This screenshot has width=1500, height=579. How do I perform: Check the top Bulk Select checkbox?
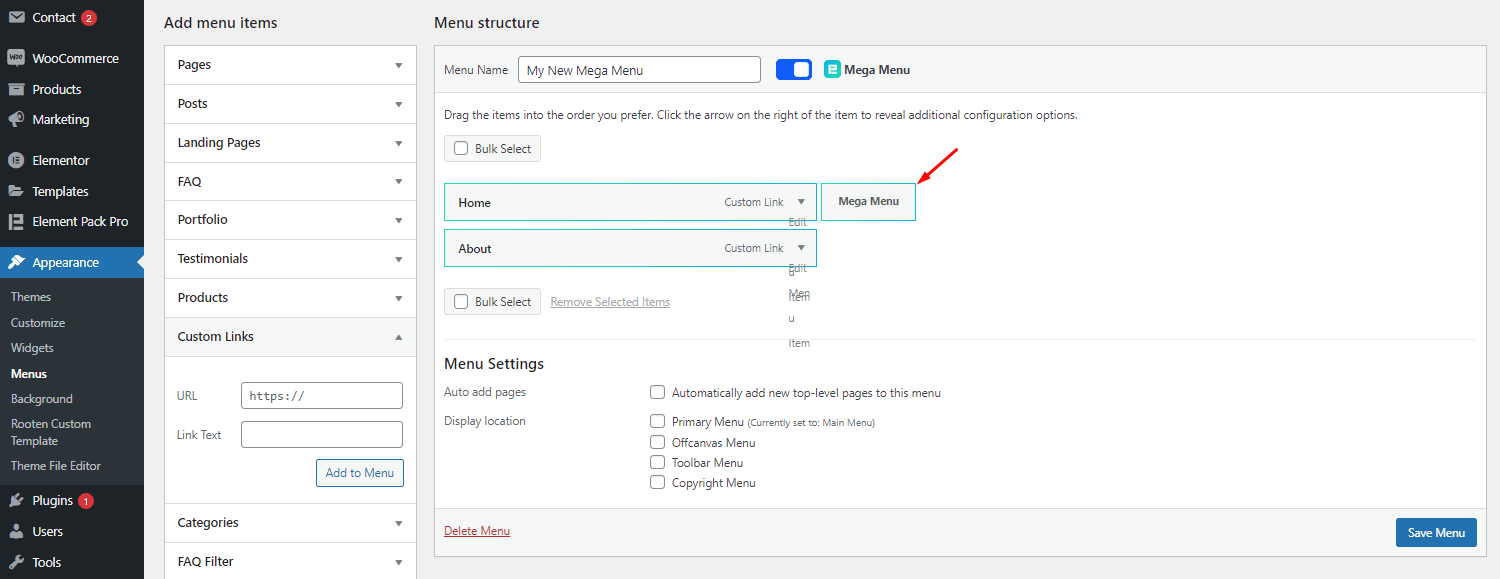tap(461, 149)
